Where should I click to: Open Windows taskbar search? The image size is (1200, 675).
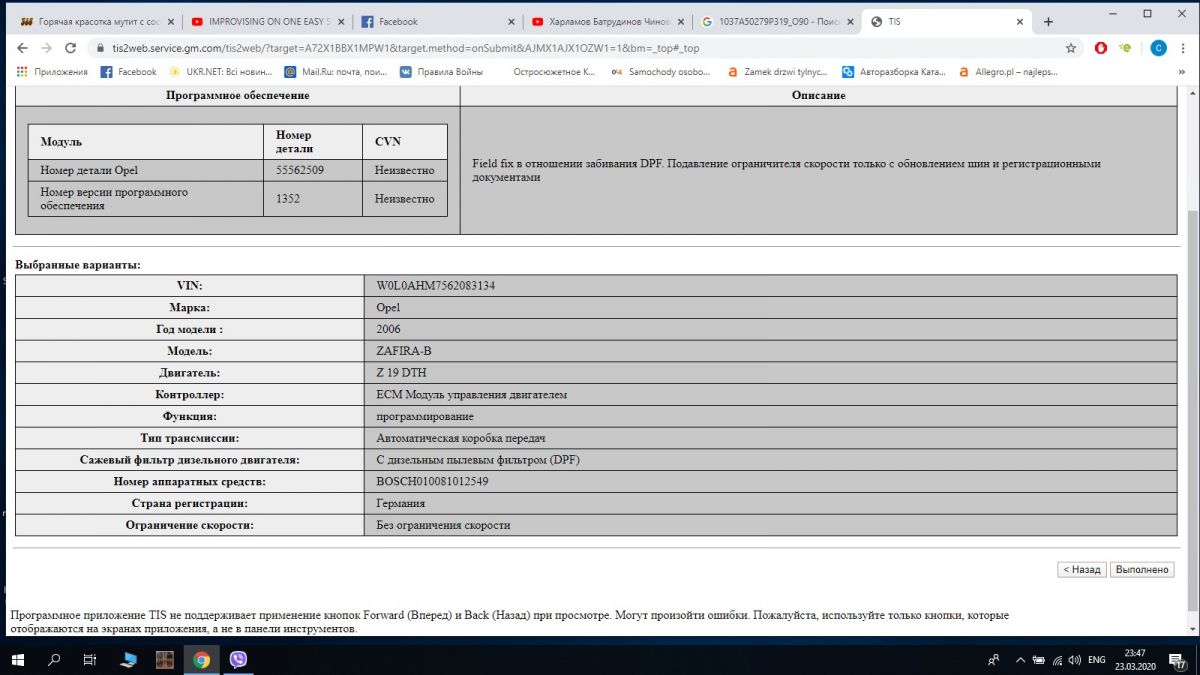pyautogui.click(x=55, y=659)
